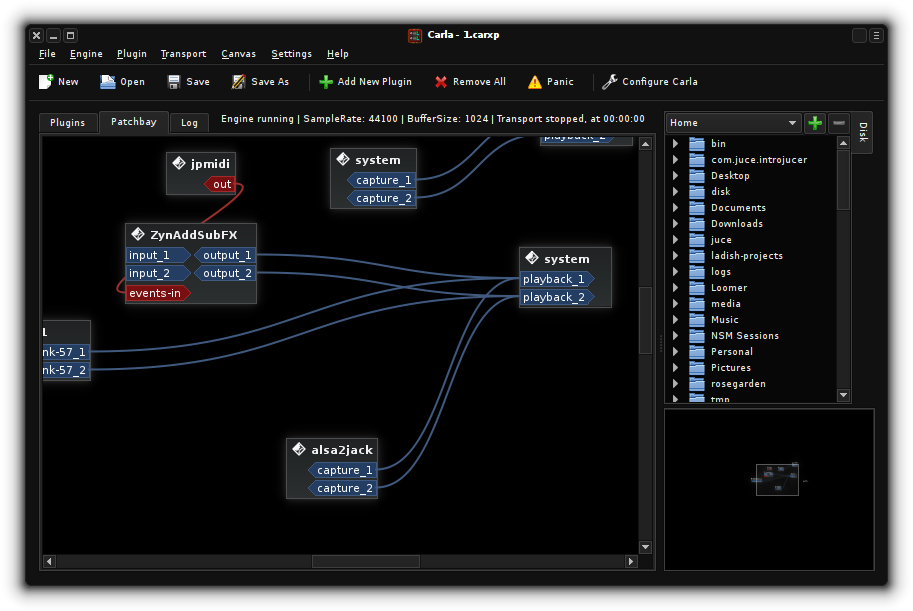Click the canvas minimap preview thumbnail

point(777,479)
